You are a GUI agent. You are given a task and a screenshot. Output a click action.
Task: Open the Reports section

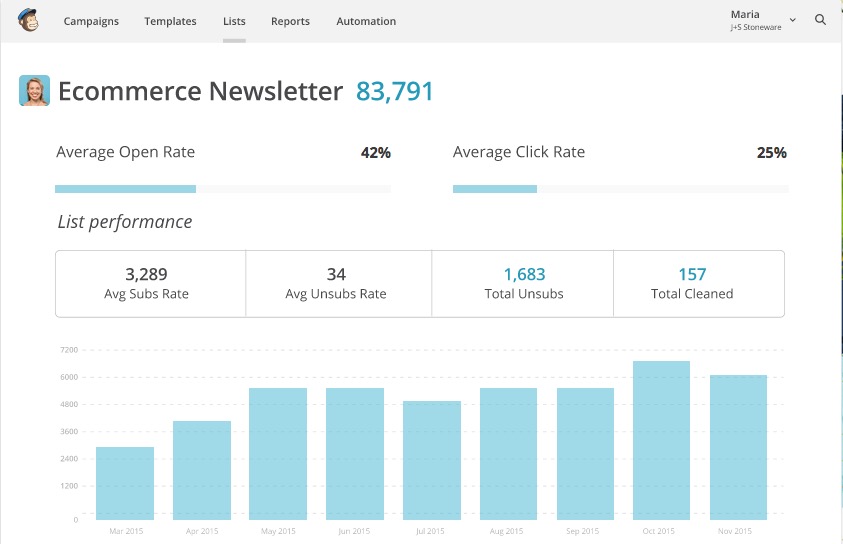coord(290,21)
